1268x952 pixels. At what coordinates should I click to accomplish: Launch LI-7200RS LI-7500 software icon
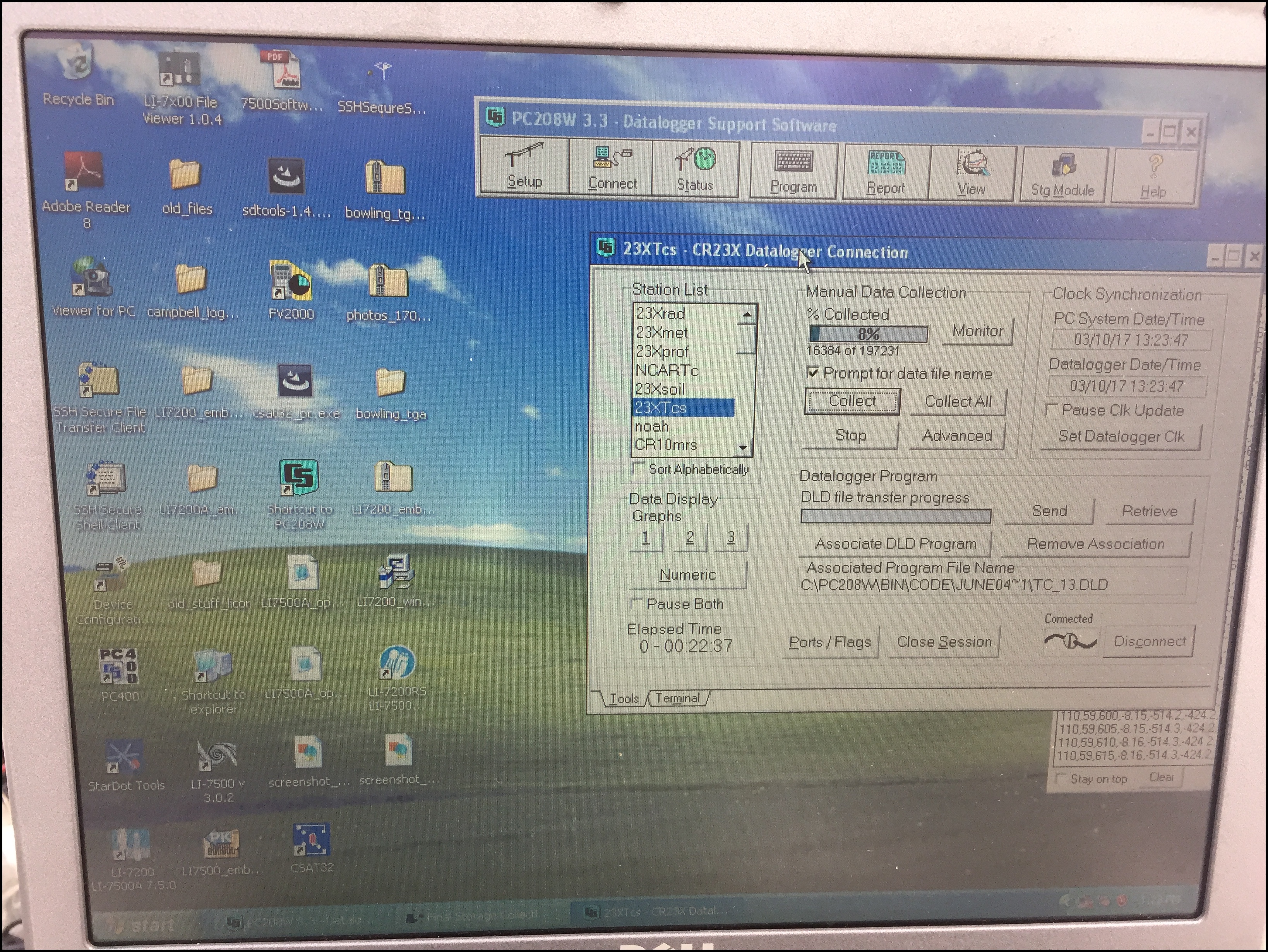pyautogui.click(x=397, y=678)
